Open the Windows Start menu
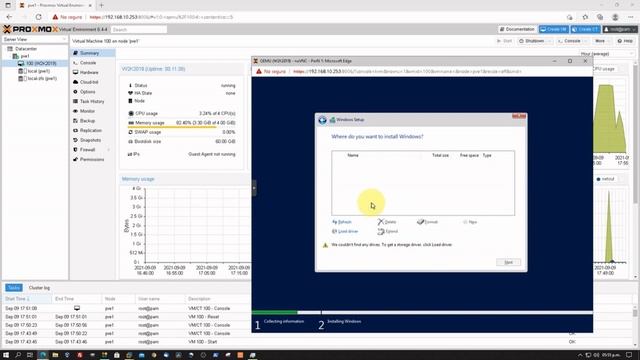 click(6, 355)
